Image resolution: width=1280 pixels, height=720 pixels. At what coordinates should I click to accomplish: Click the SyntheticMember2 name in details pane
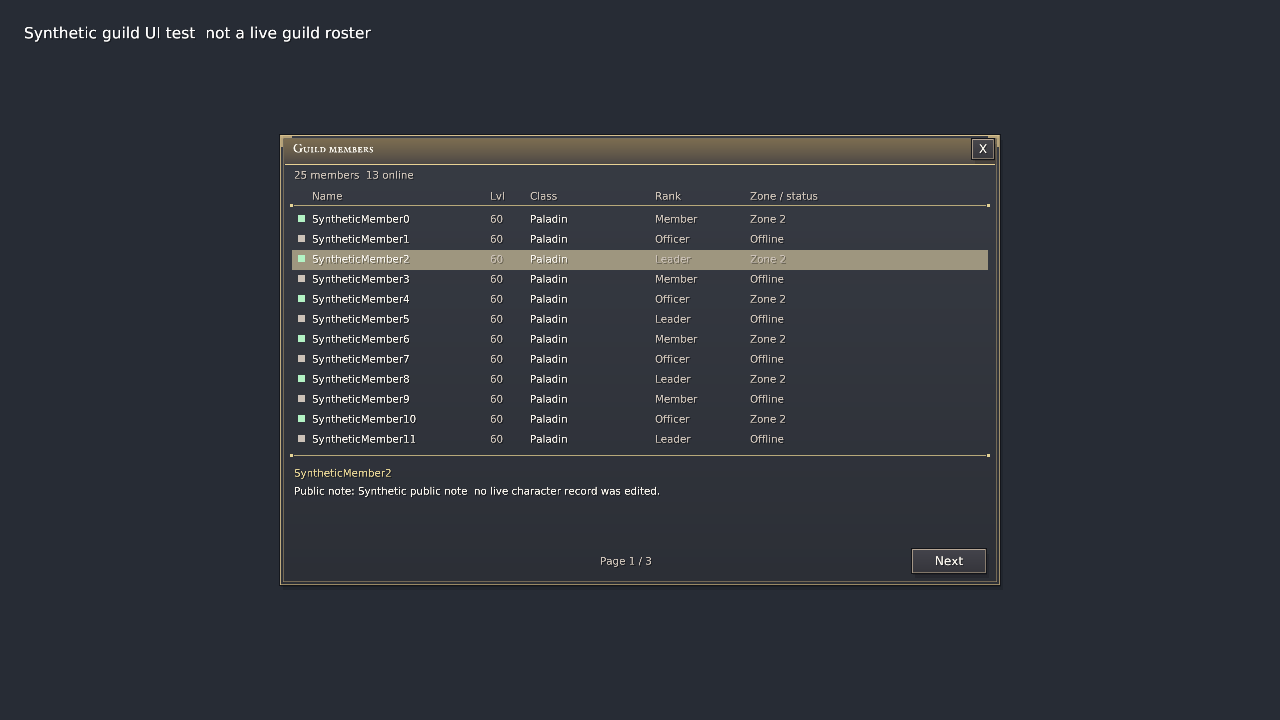tap(343, 473)
